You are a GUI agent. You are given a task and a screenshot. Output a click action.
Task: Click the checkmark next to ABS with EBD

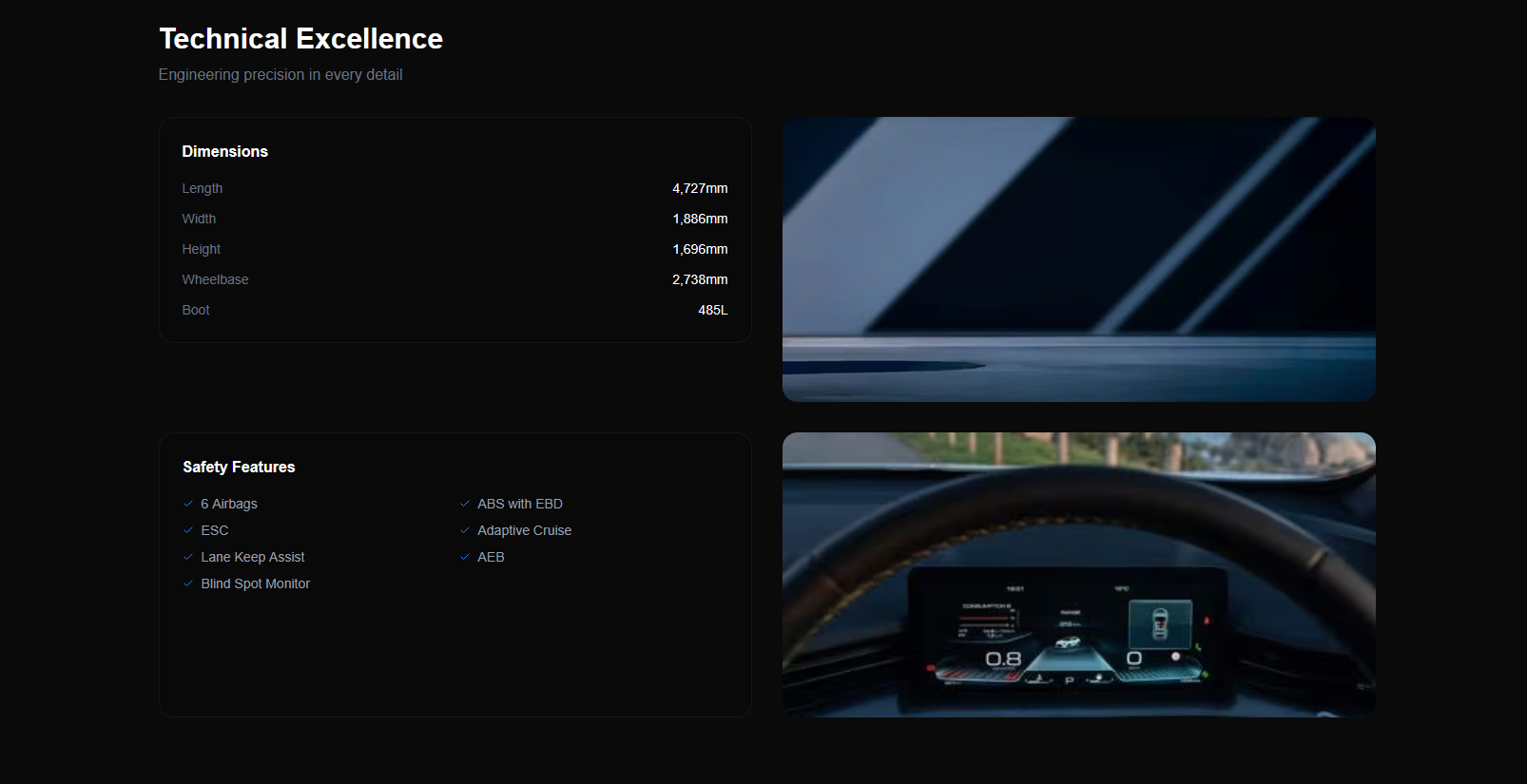tap(465, 504)
